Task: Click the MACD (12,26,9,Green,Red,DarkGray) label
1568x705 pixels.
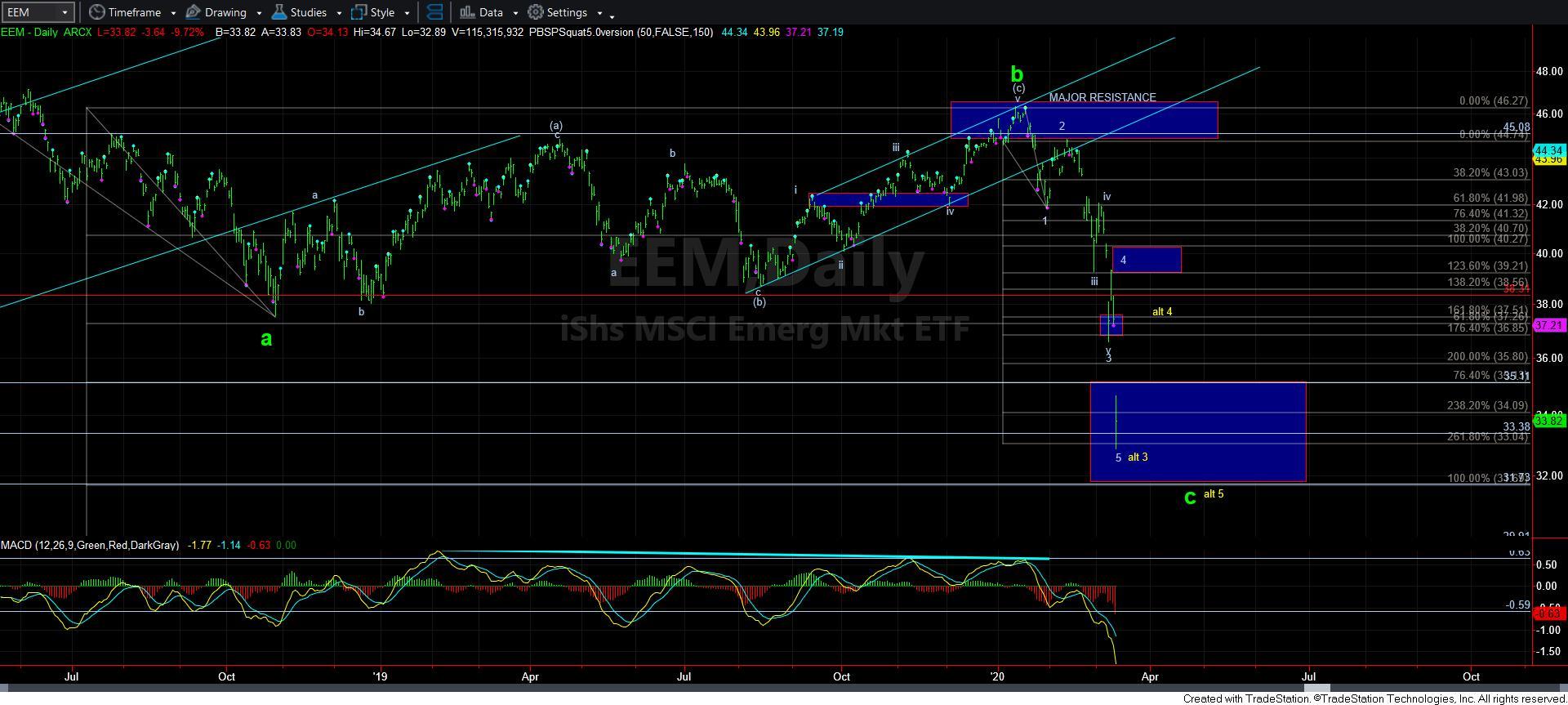Action: [x=90, y=545]
